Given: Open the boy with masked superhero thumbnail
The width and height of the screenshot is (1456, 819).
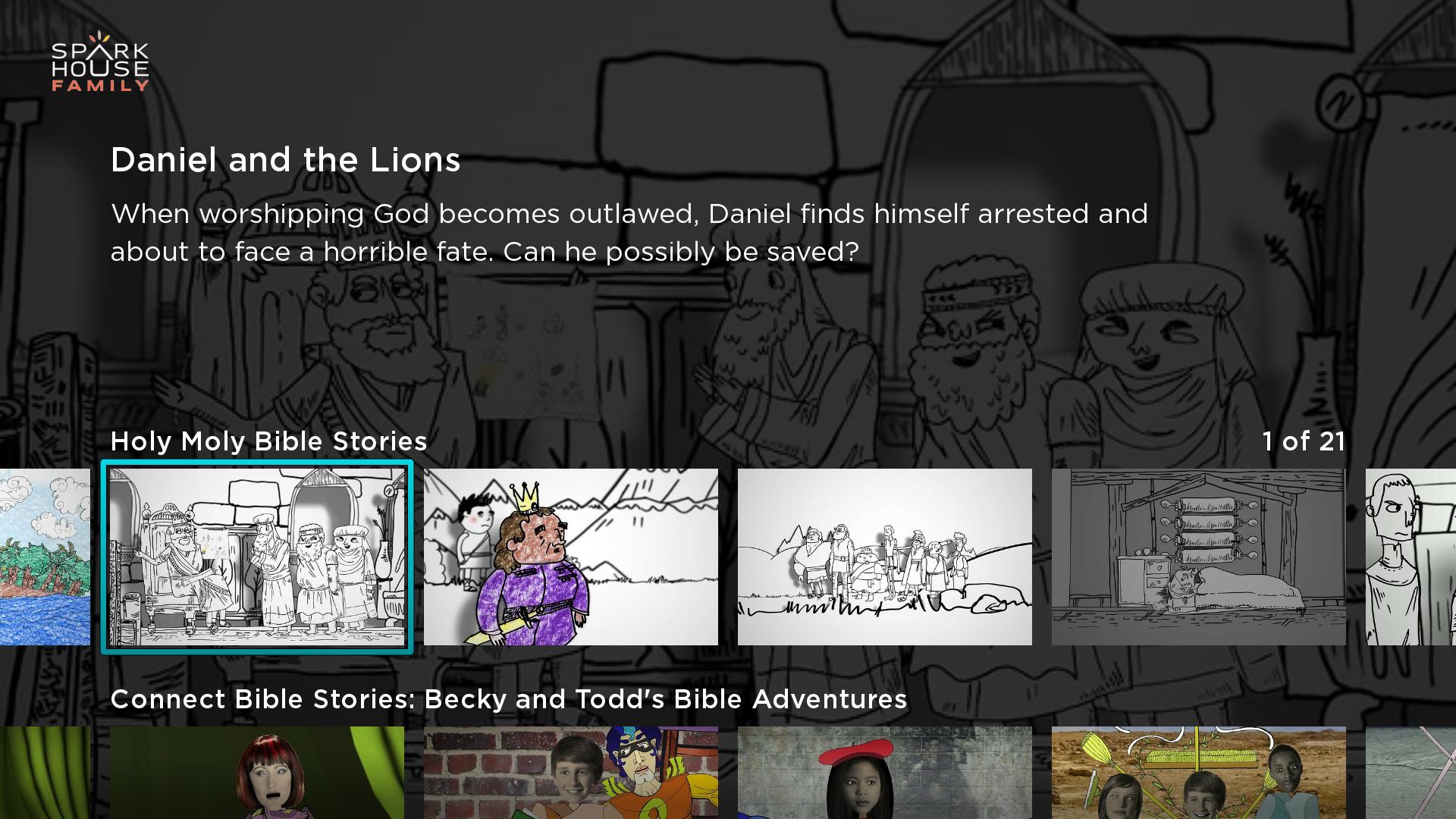Looking at the screenshot, I should click(x=571, y=773).
